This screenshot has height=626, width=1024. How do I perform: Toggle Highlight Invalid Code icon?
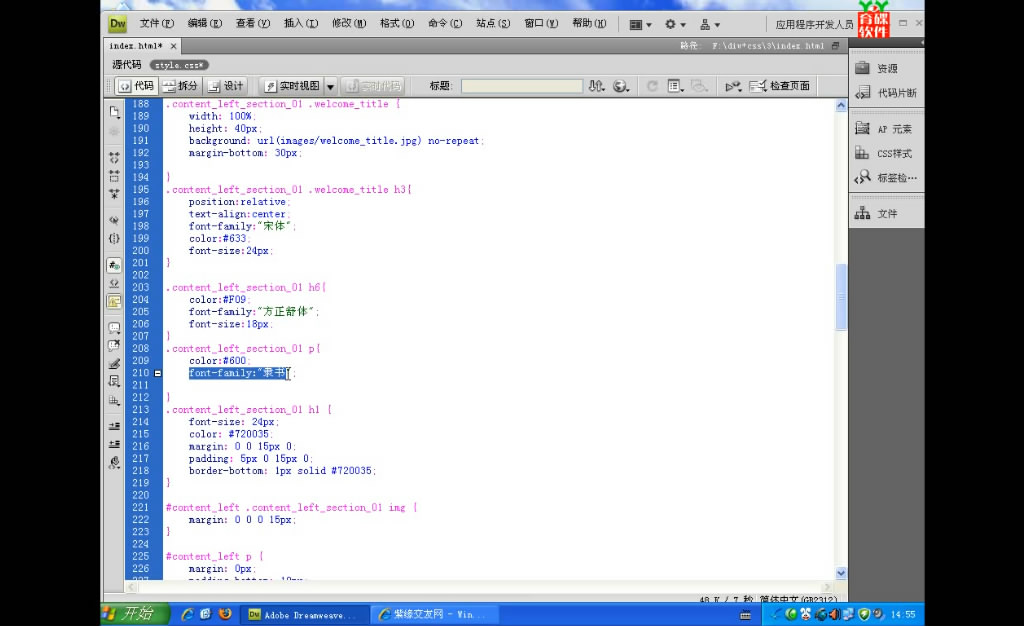pos(114,283)
